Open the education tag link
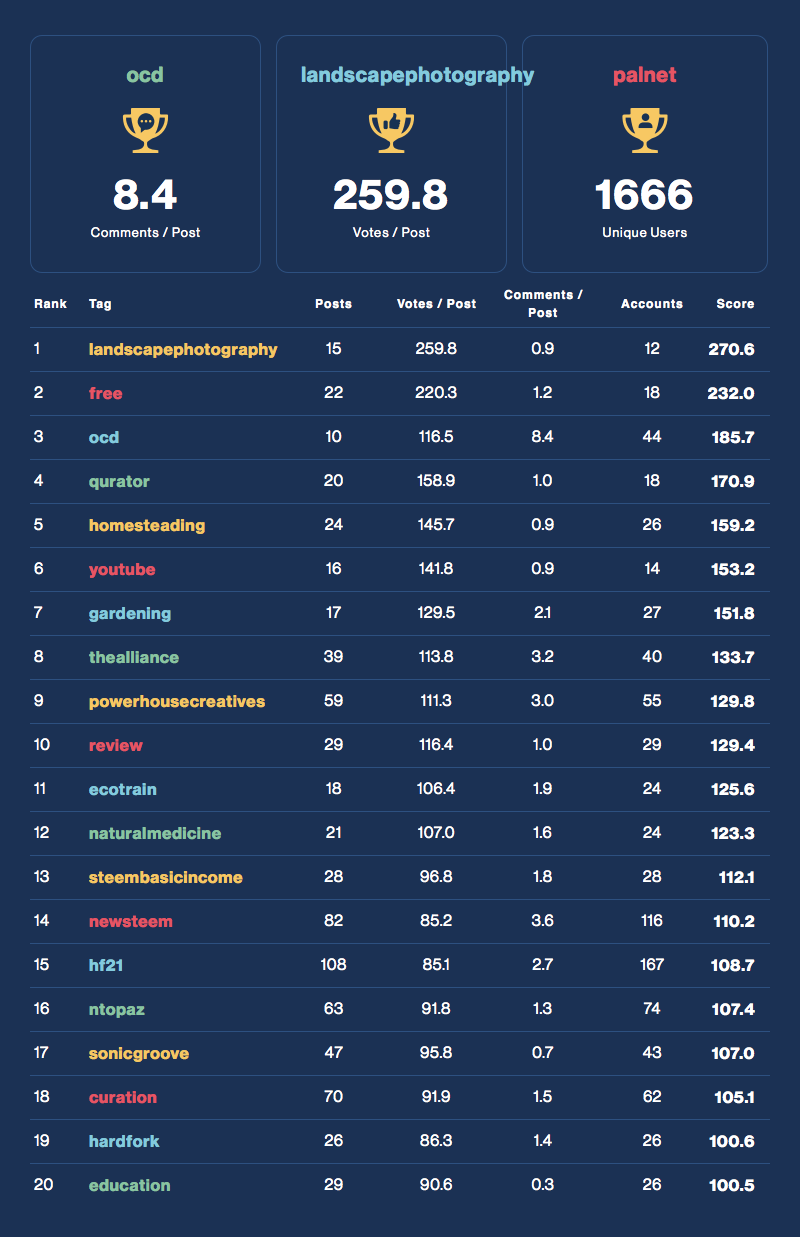 click(129, 1185)
